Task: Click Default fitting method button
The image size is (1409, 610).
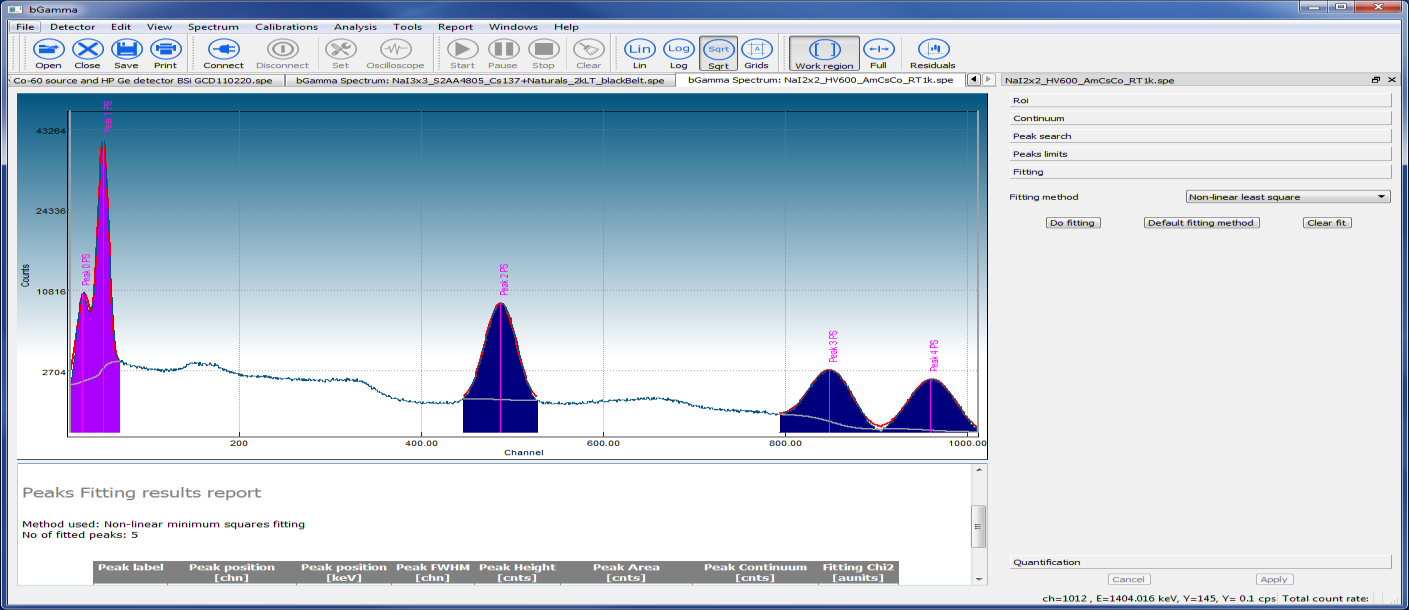Action: [1201, 223]
